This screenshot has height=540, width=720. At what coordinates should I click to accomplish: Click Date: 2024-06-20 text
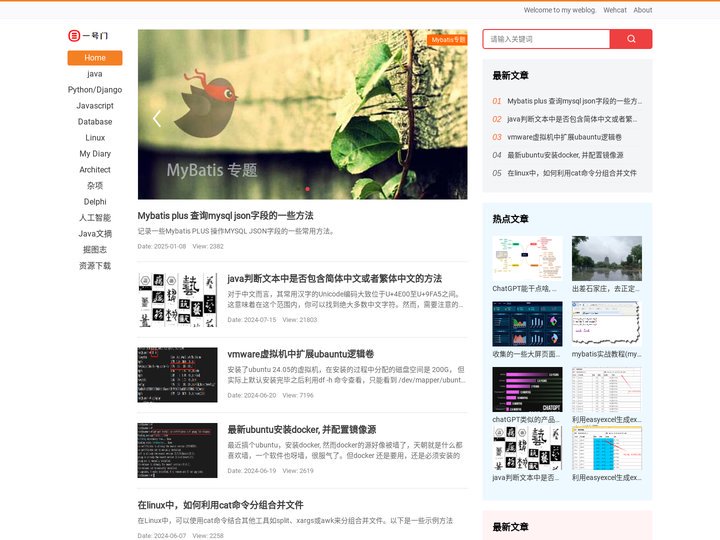[x=252, y=395]
